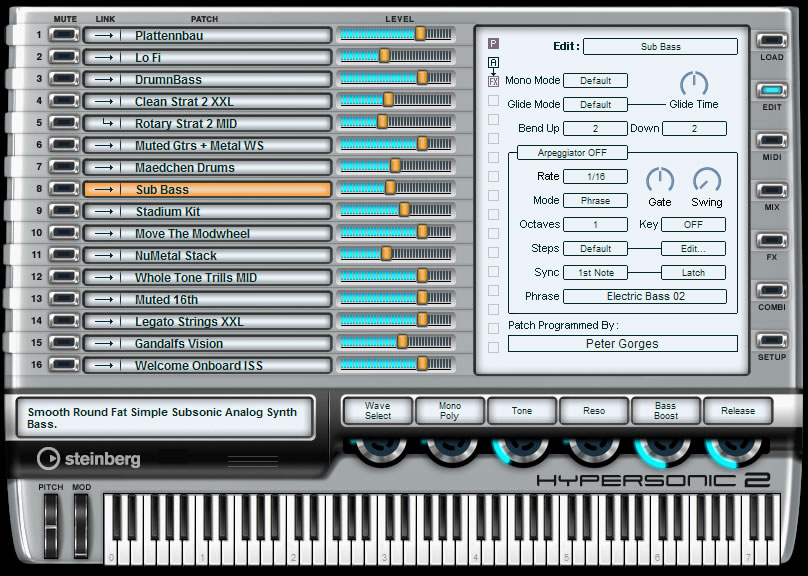The height and width of the screenshot is (576, 808).
Task: Click the LOAD page button
Action: point(771,41)
